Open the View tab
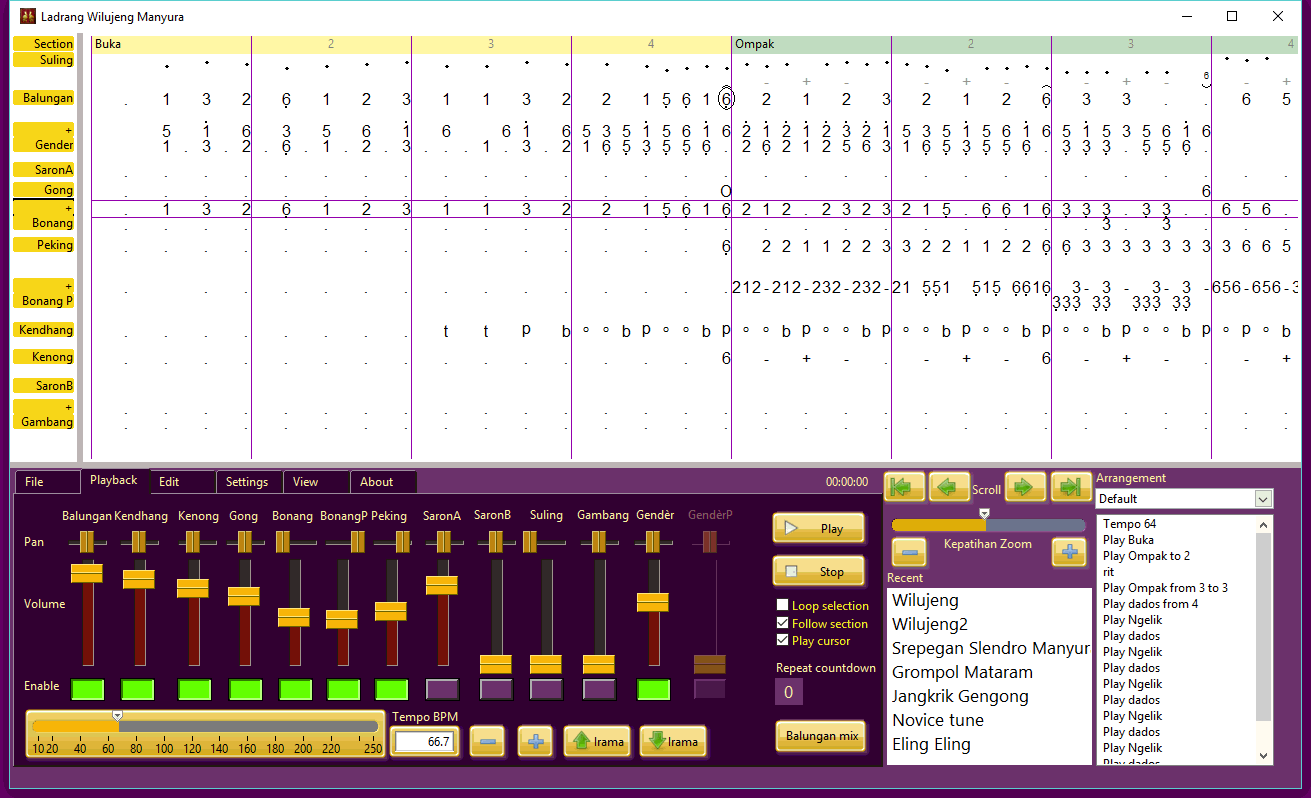The image size is (1311, 798). 317,482
